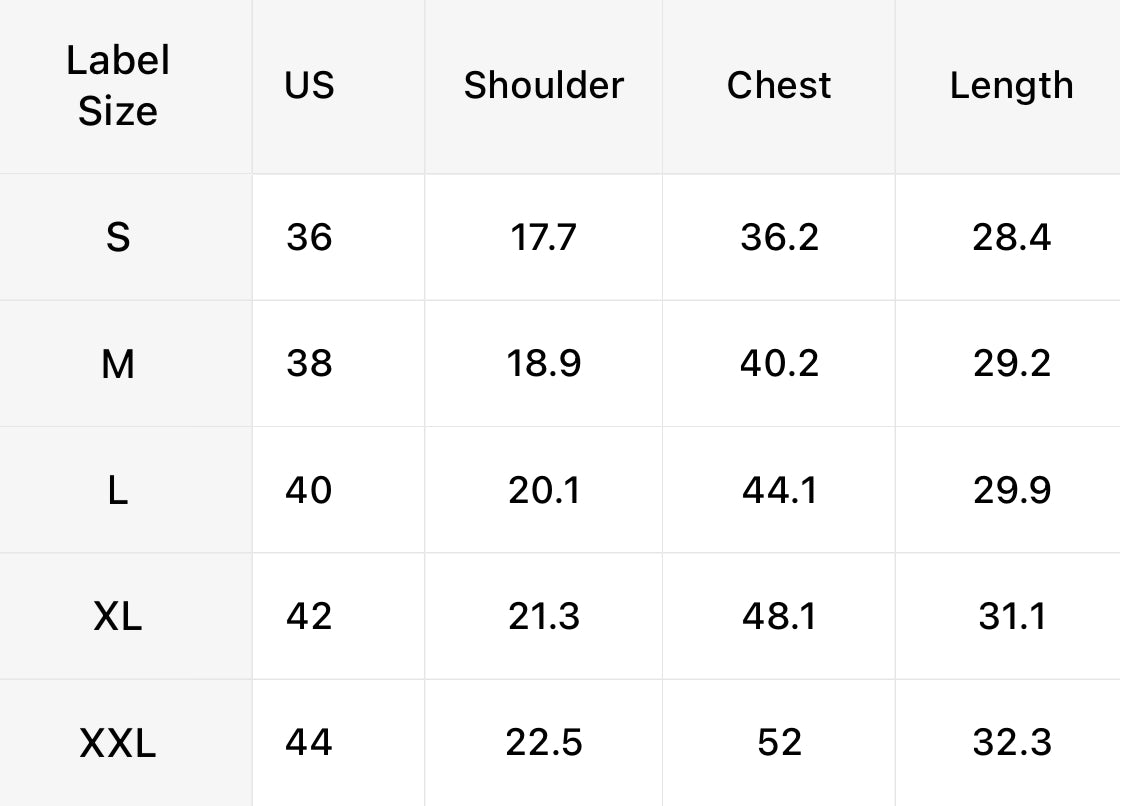Click the Label Size column header
This screenshot has height=806, width=1122.
point(118,85)
